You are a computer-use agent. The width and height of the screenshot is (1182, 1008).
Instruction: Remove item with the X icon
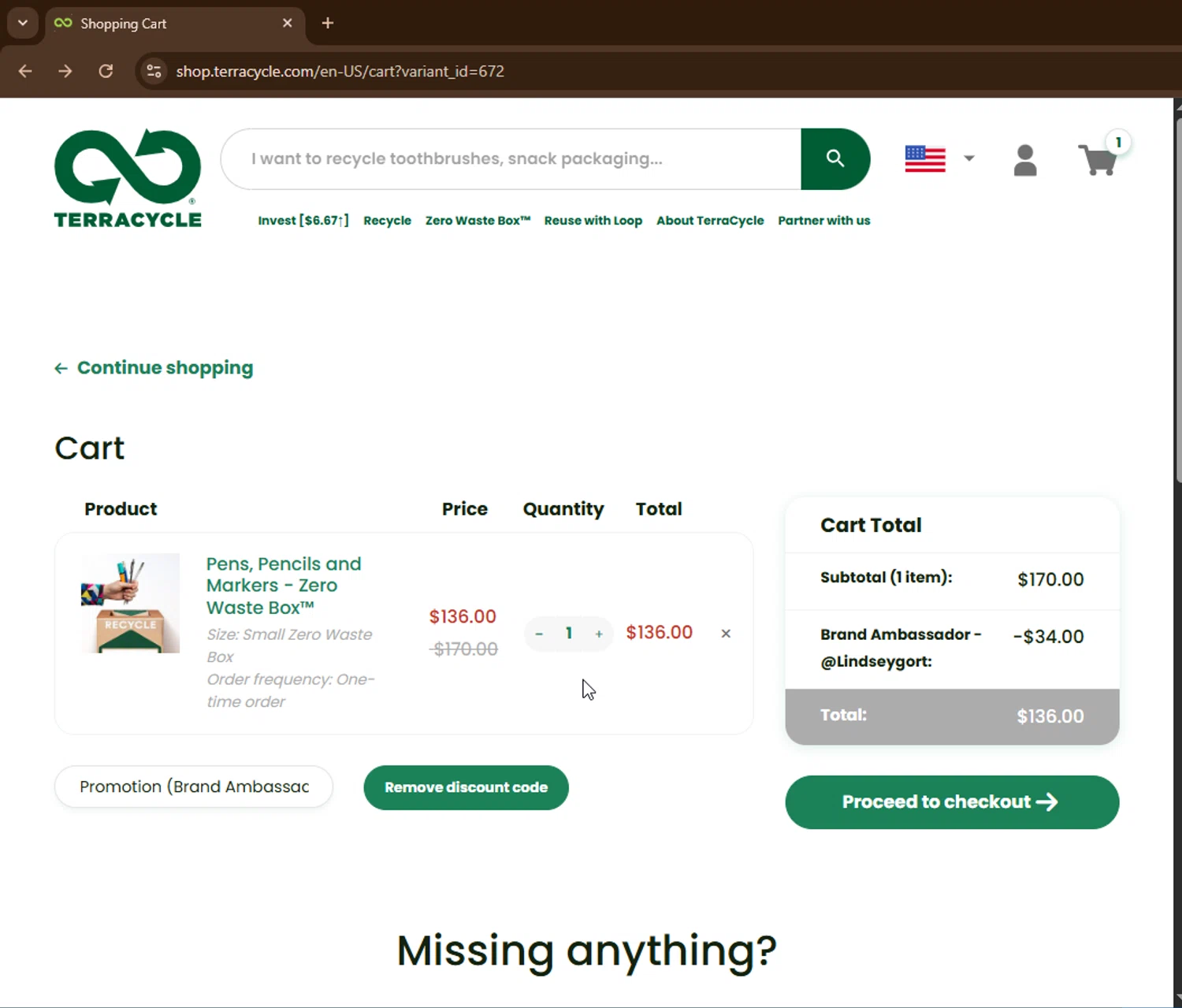pos(726,634)
